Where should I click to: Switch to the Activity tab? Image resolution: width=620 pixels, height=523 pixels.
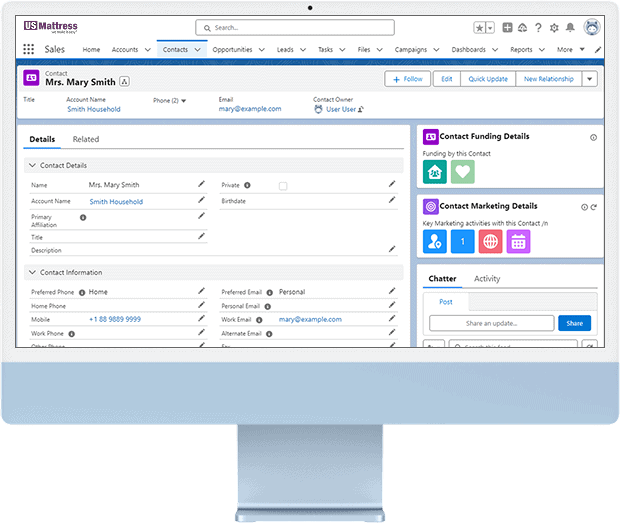487,279
